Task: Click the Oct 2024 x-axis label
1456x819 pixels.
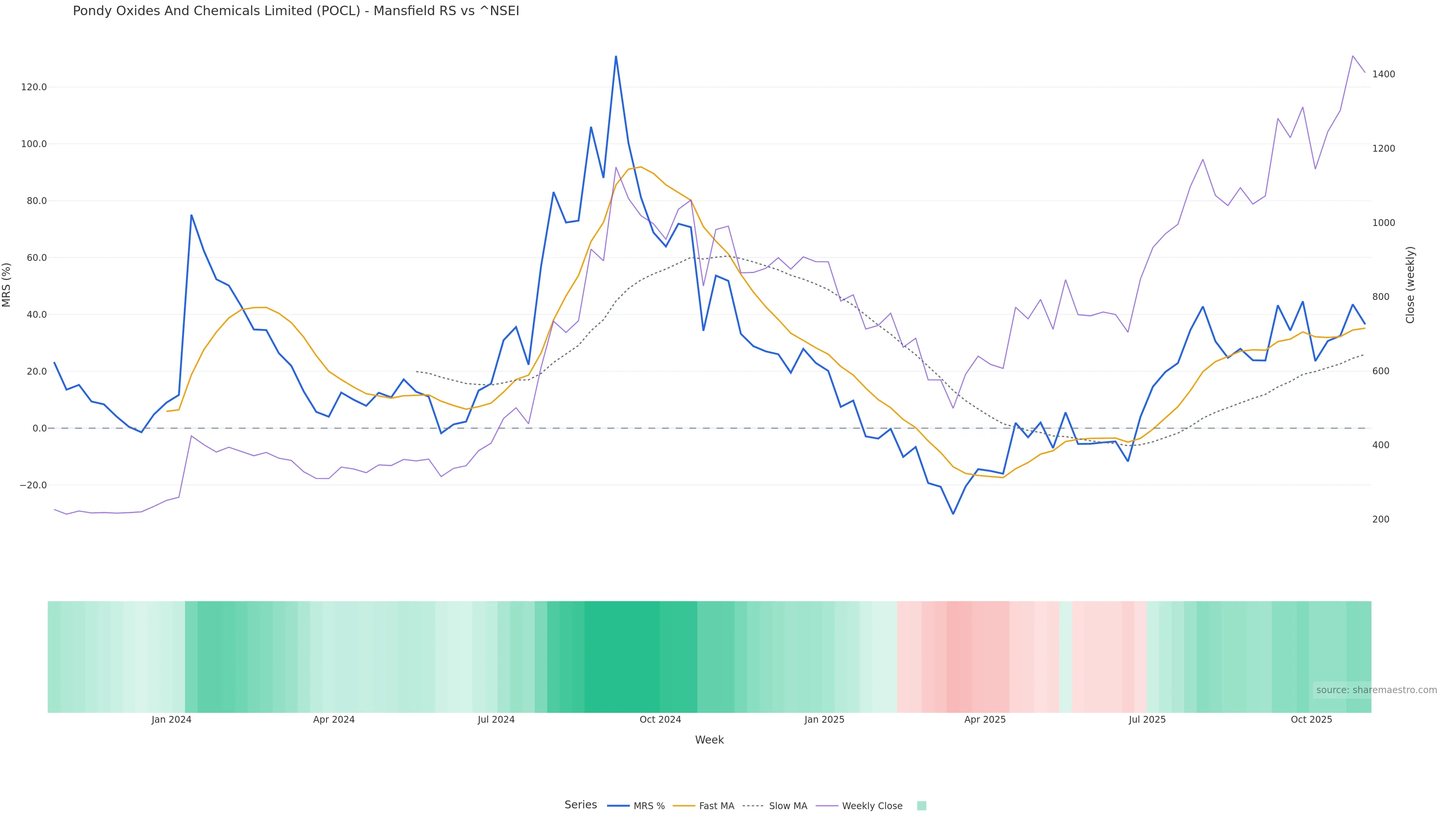Action: [660, 720]
